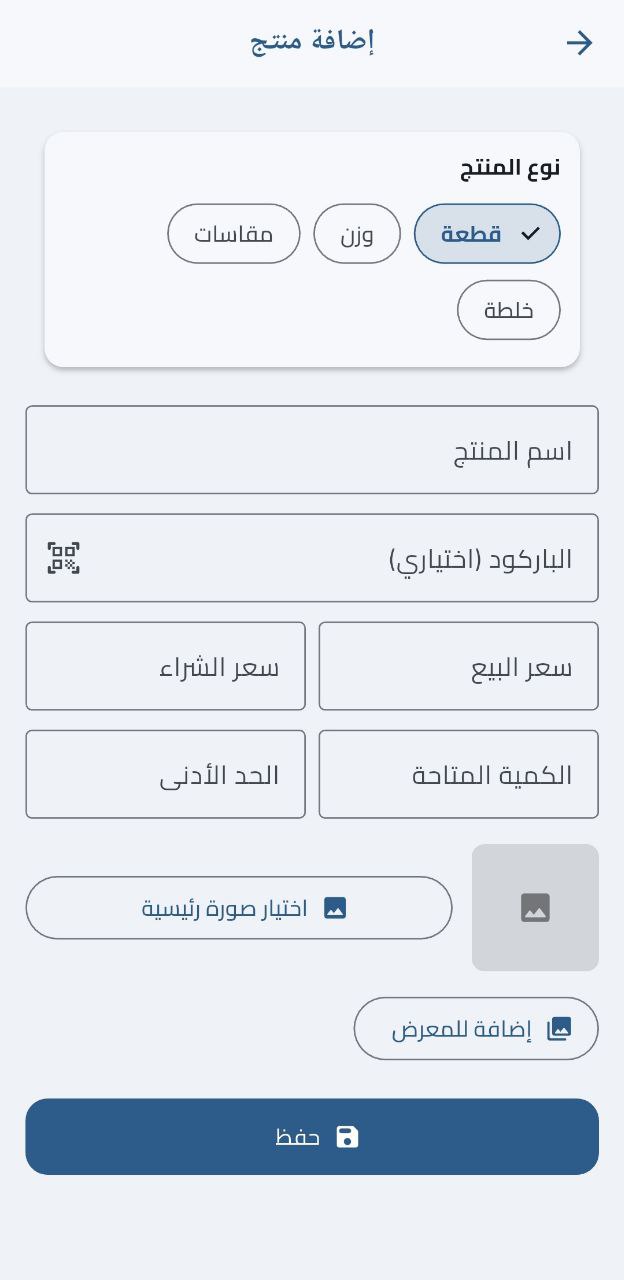Click إضافة للمعرض to add gallery images
Viewport: 624px width, 1280px height.
pyautogui.click(x=476, y=1027)
